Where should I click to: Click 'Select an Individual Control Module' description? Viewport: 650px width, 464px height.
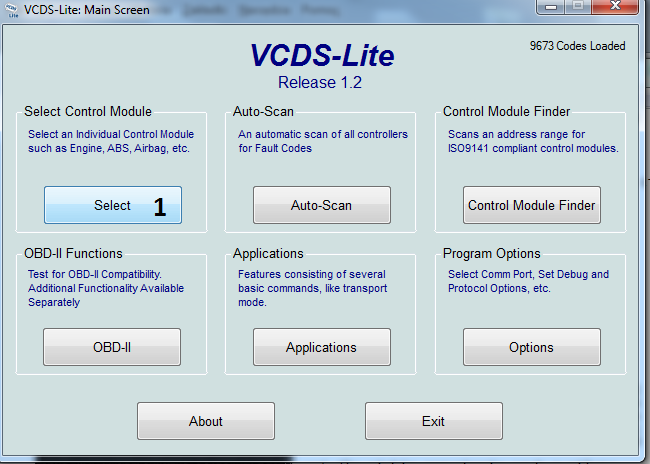111,141
